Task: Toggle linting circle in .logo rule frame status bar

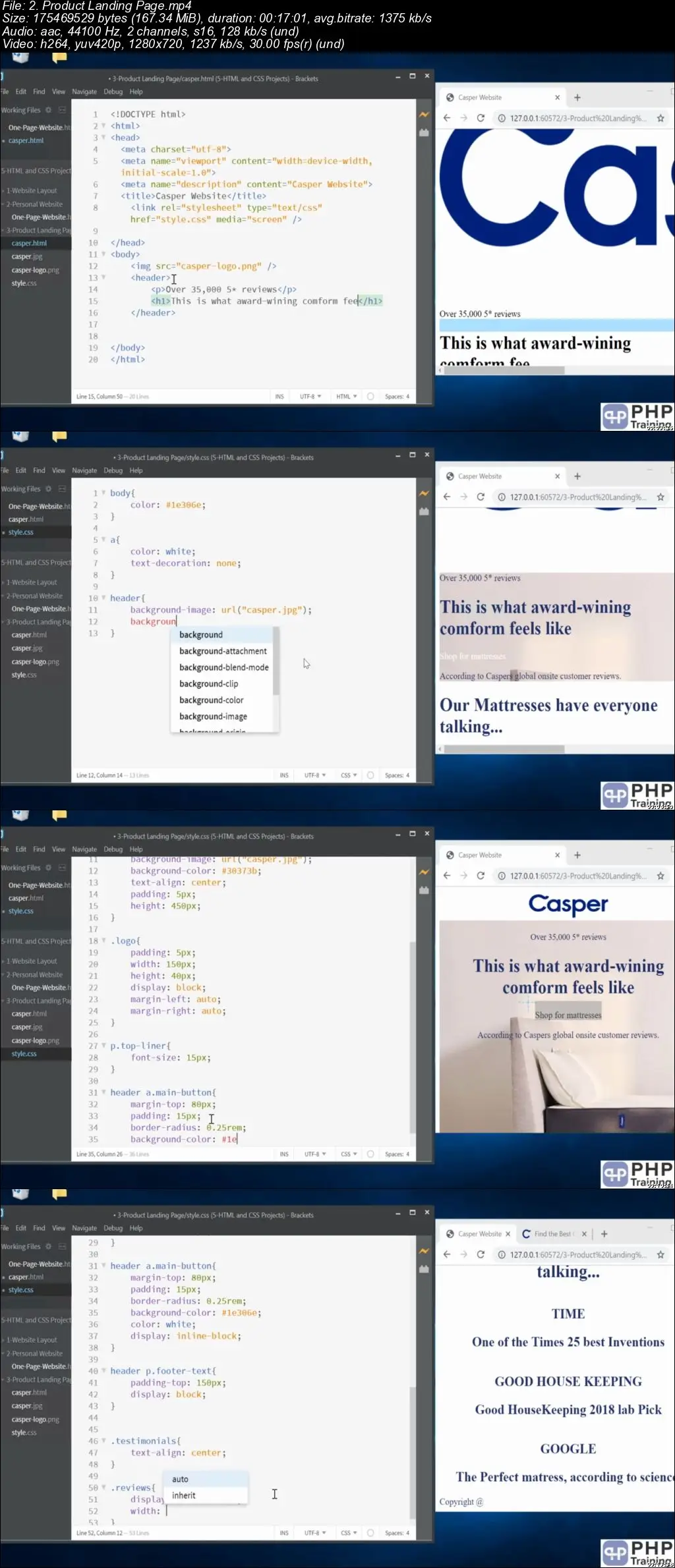Action: coord(370,1154)
